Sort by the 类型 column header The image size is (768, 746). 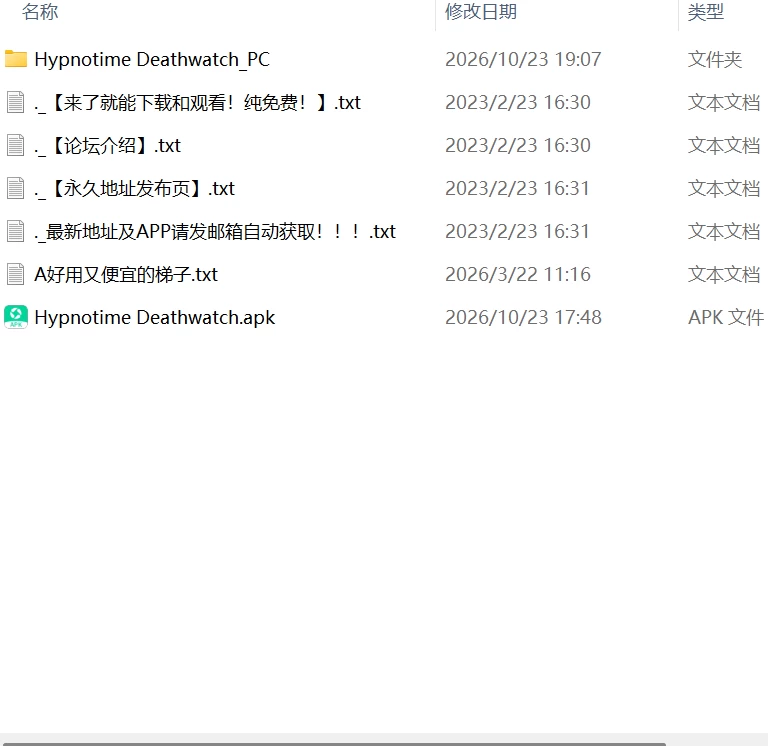click(x=705, y=12)
